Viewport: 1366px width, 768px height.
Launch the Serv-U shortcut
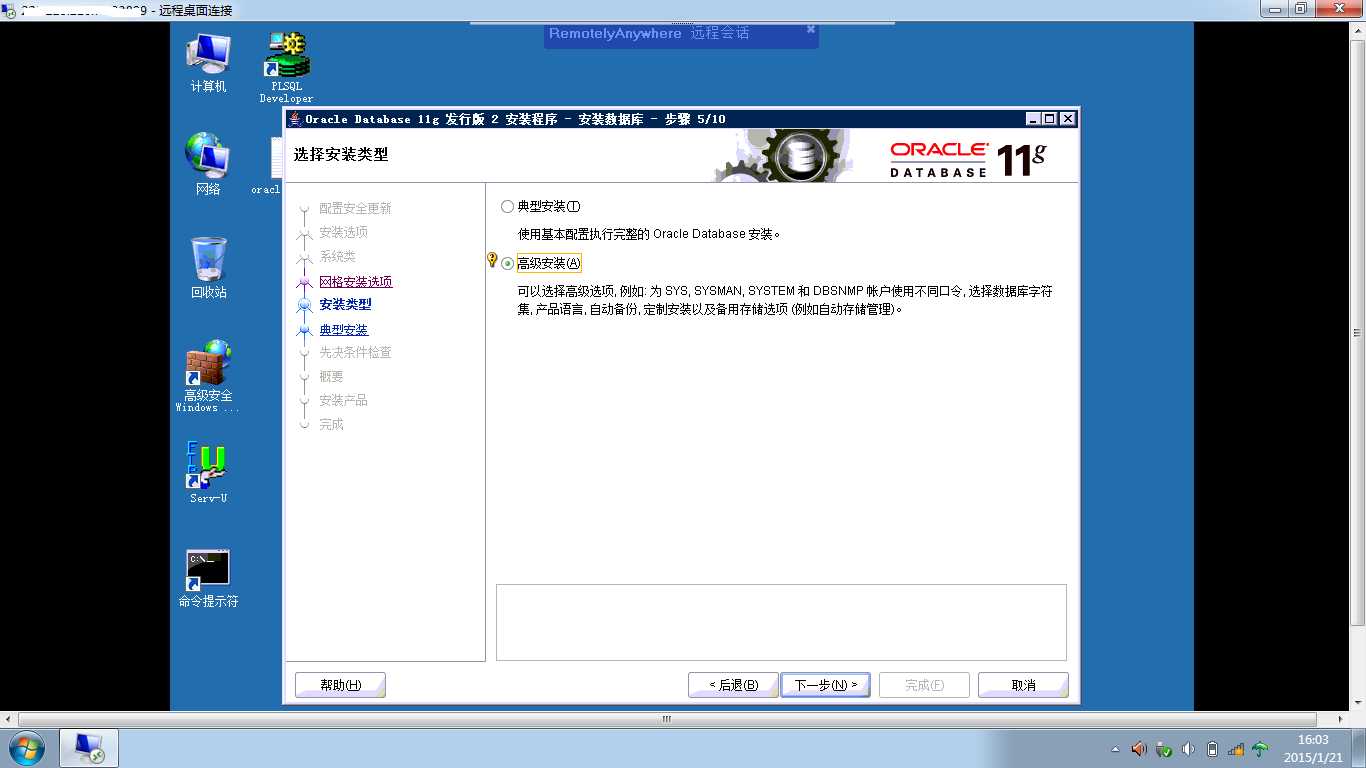tap(208, 472)
